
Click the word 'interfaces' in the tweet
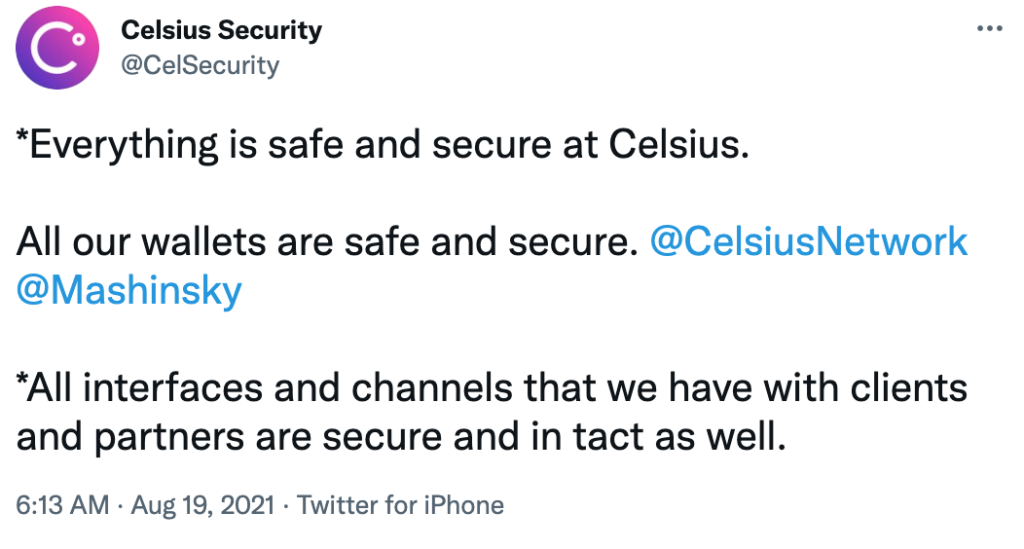pos(173,388)
